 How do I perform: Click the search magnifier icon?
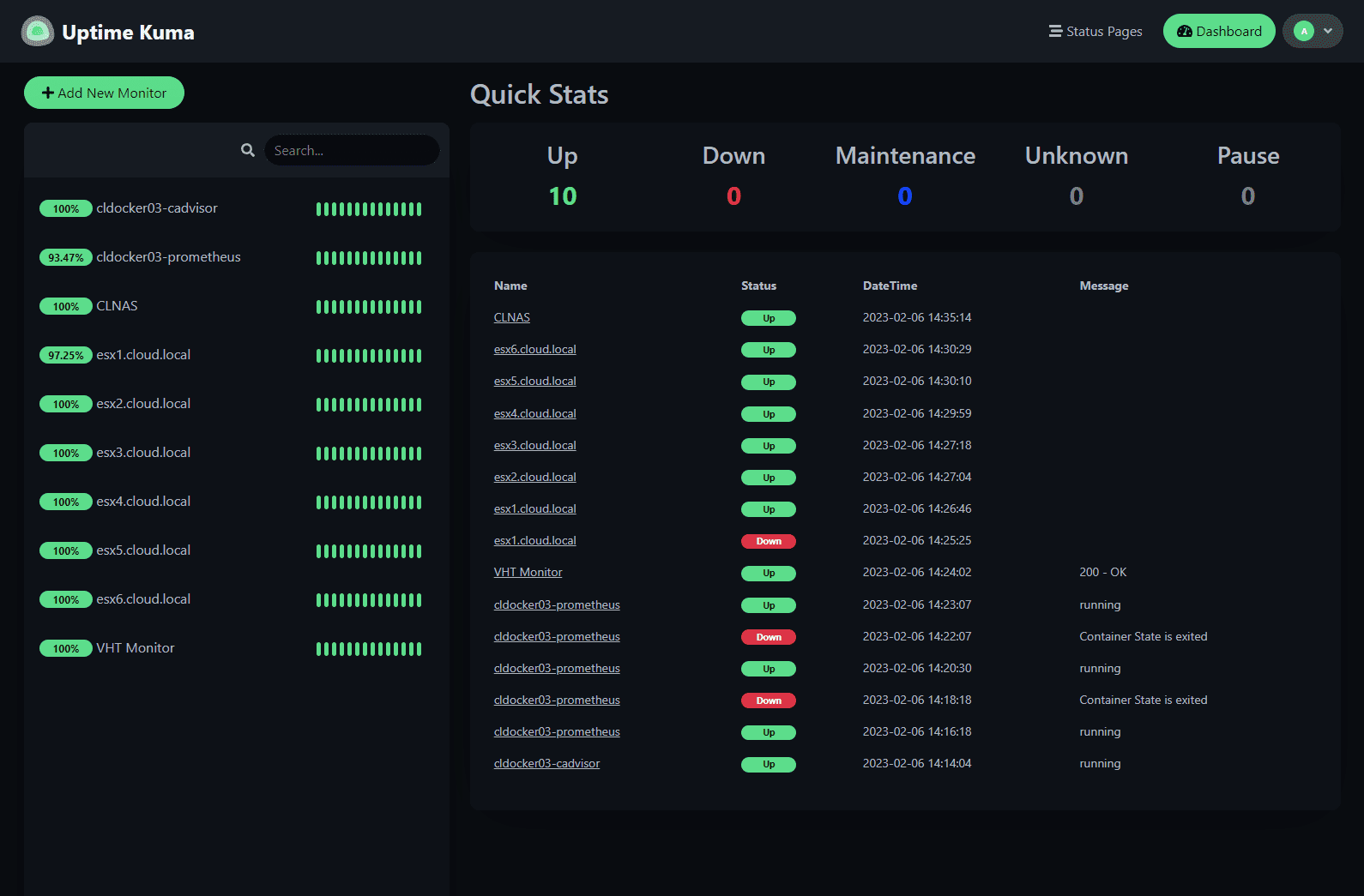[248, 150]
